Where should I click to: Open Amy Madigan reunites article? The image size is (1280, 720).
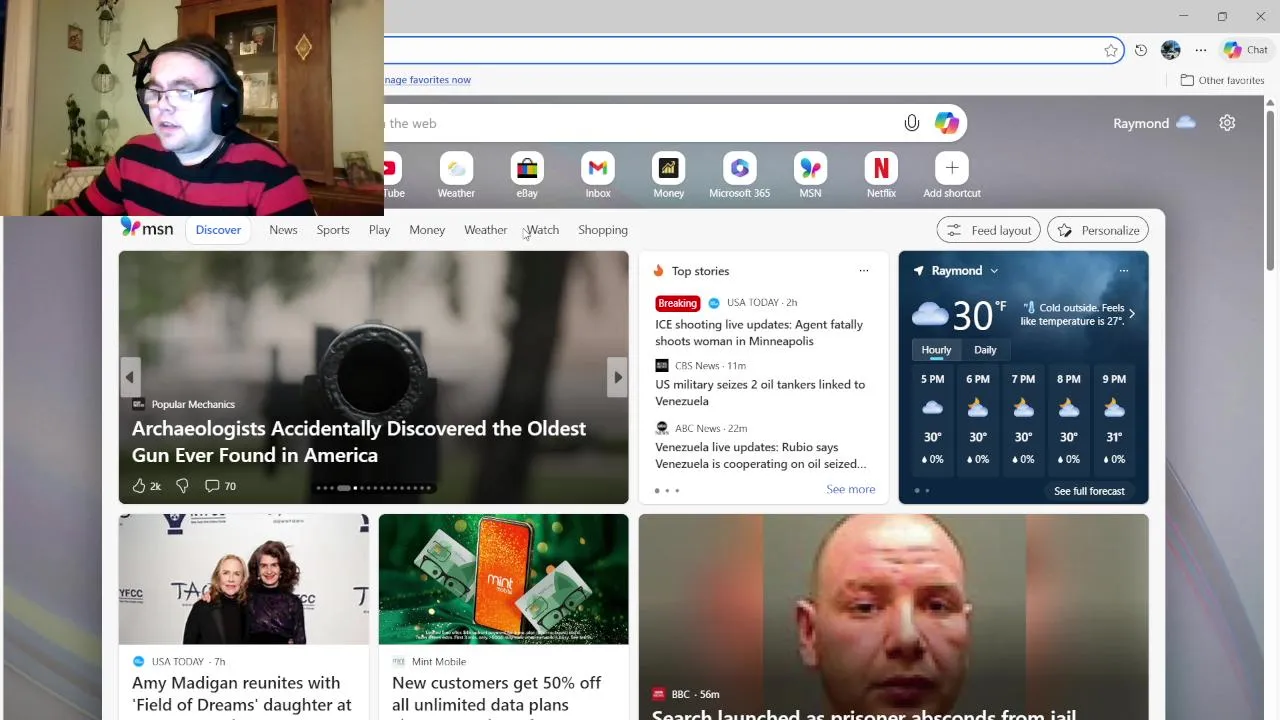242,694
